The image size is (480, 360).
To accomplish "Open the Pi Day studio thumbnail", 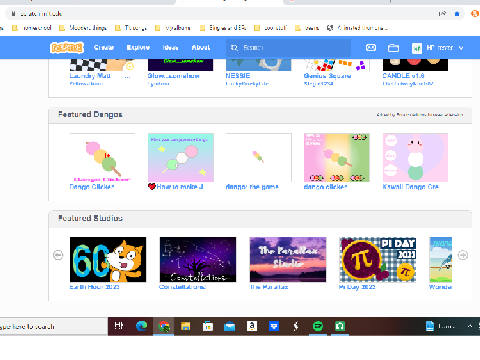I will point(377,260).
